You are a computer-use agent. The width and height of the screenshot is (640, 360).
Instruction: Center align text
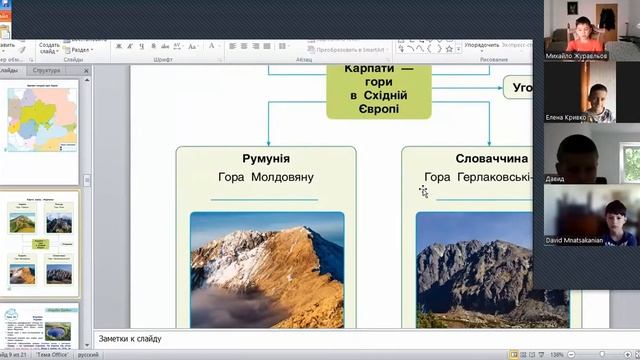(x=244, y=47)
